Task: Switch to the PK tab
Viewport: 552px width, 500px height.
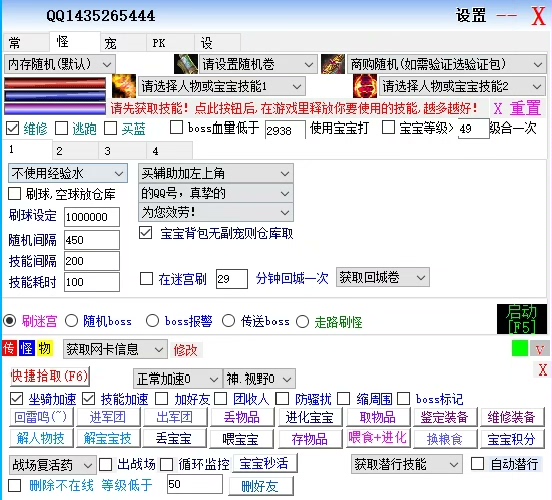Action: (170, 43)
